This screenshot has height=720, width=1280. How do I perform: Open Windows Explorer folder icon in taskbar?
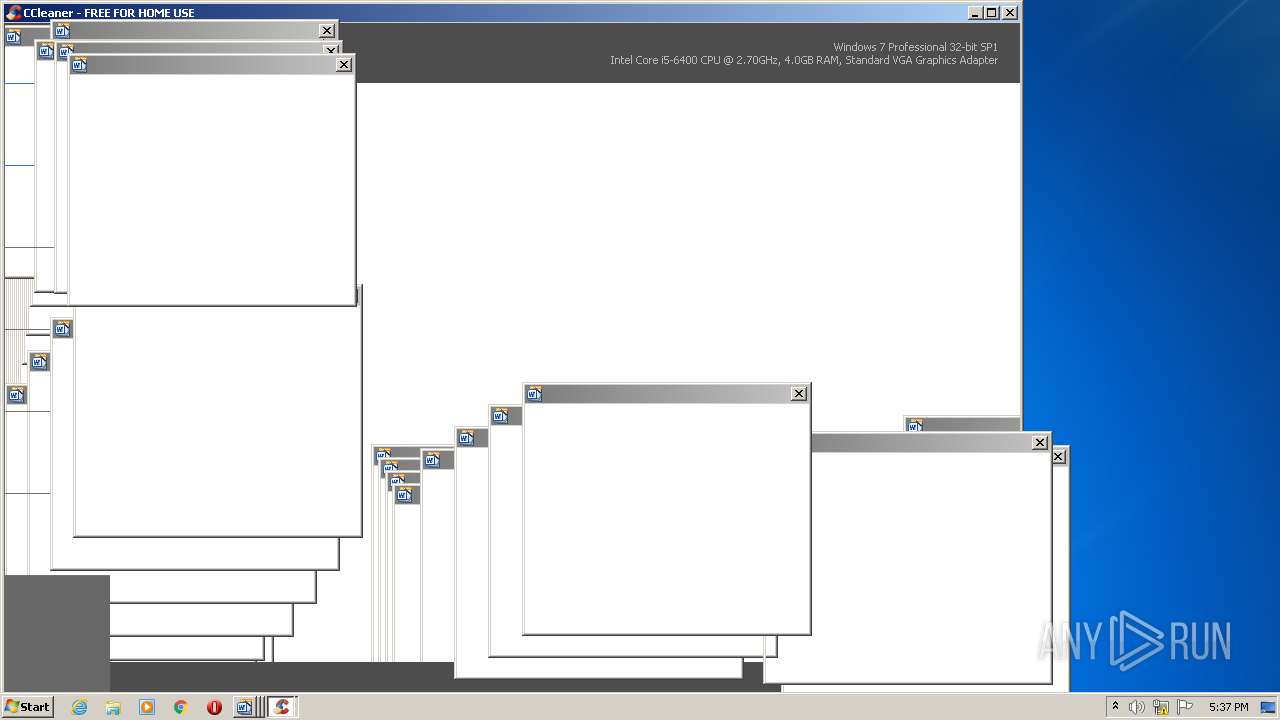click(113, 707)
